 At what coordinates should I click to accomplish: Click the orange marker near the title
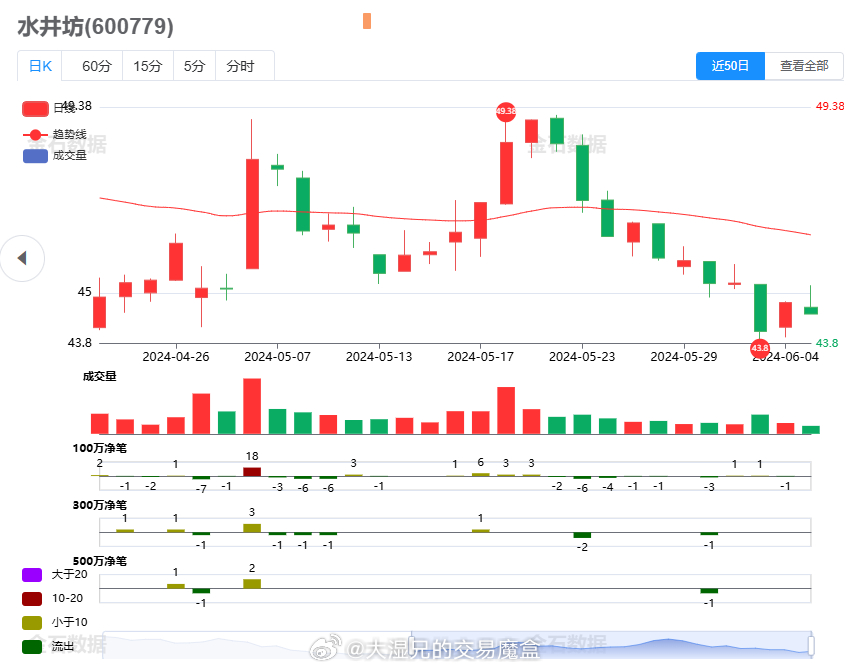point(367,21)
